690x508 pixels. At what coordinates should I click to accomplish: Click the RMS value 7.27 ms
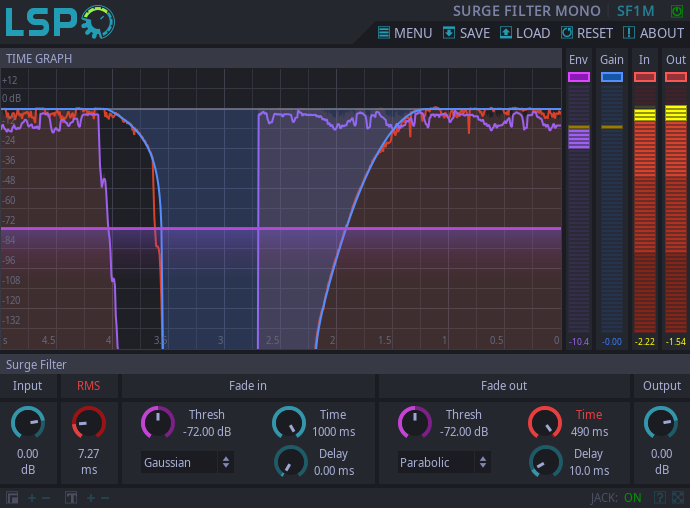pos(89,462)
